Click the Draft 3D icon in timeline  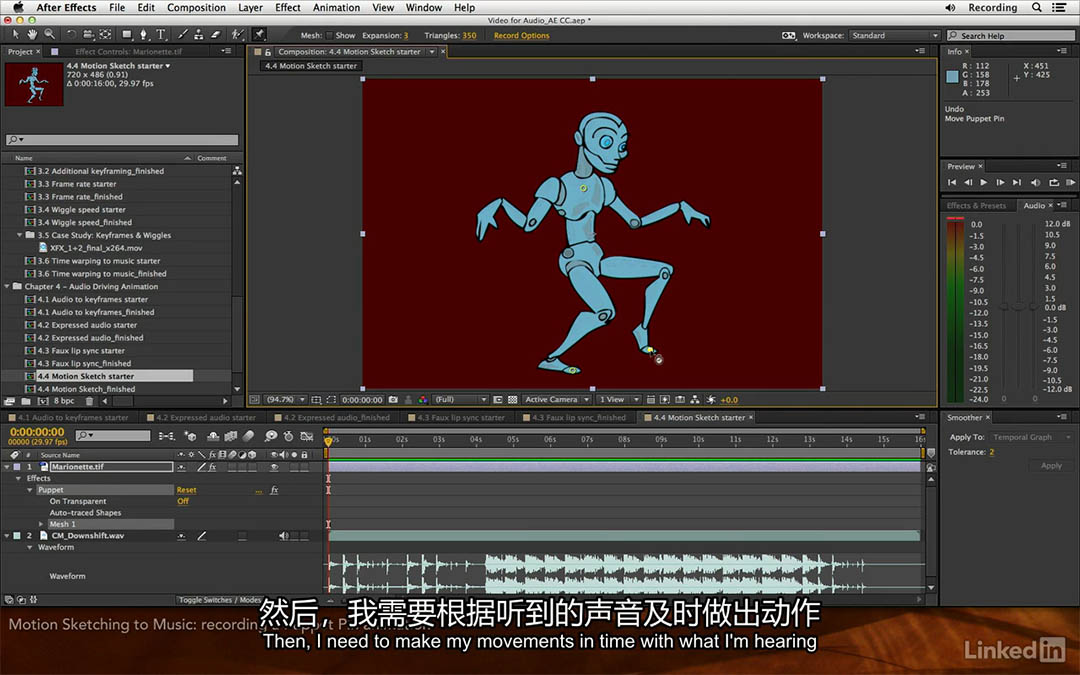pyautogui.click(x=191, y=436)
